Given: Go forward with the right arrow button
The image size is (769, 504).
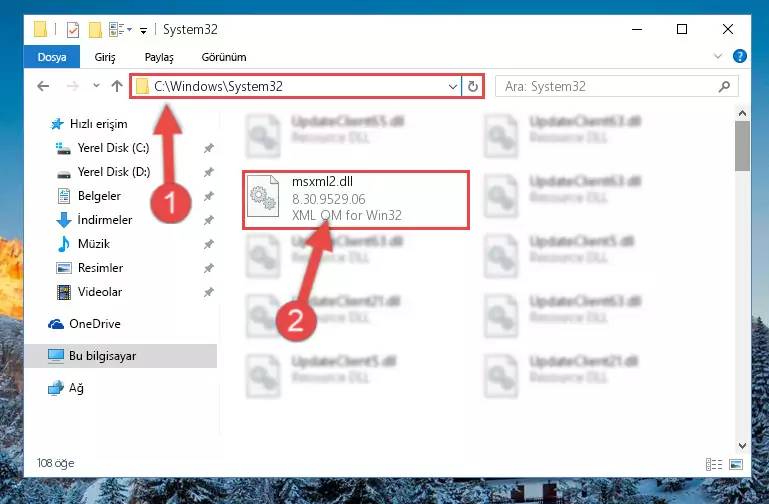Looking at the screenshot, I should [73, 87].
